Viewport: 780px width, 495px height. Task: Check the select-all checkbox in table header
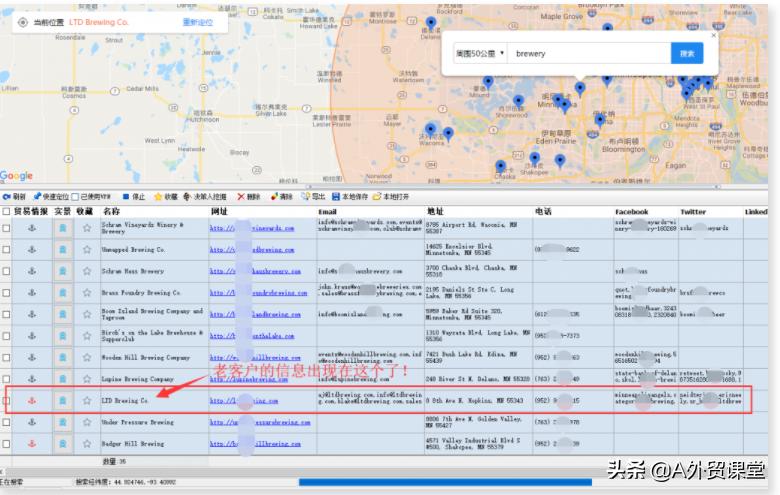[x=7, y=212]
